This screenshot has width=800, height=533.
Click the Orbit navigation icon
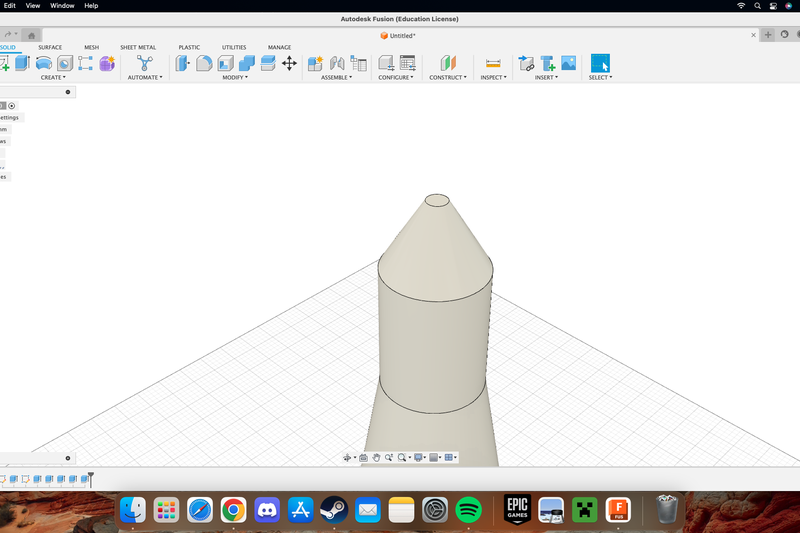click(347, 458)
